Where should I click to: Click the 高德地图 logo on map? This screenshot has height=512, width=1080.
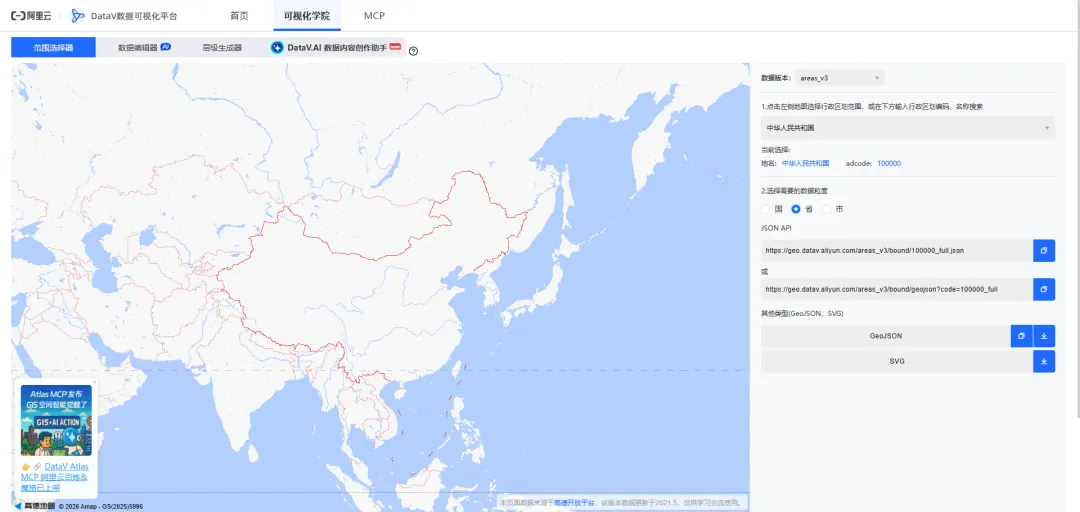[x=34, y=506]
